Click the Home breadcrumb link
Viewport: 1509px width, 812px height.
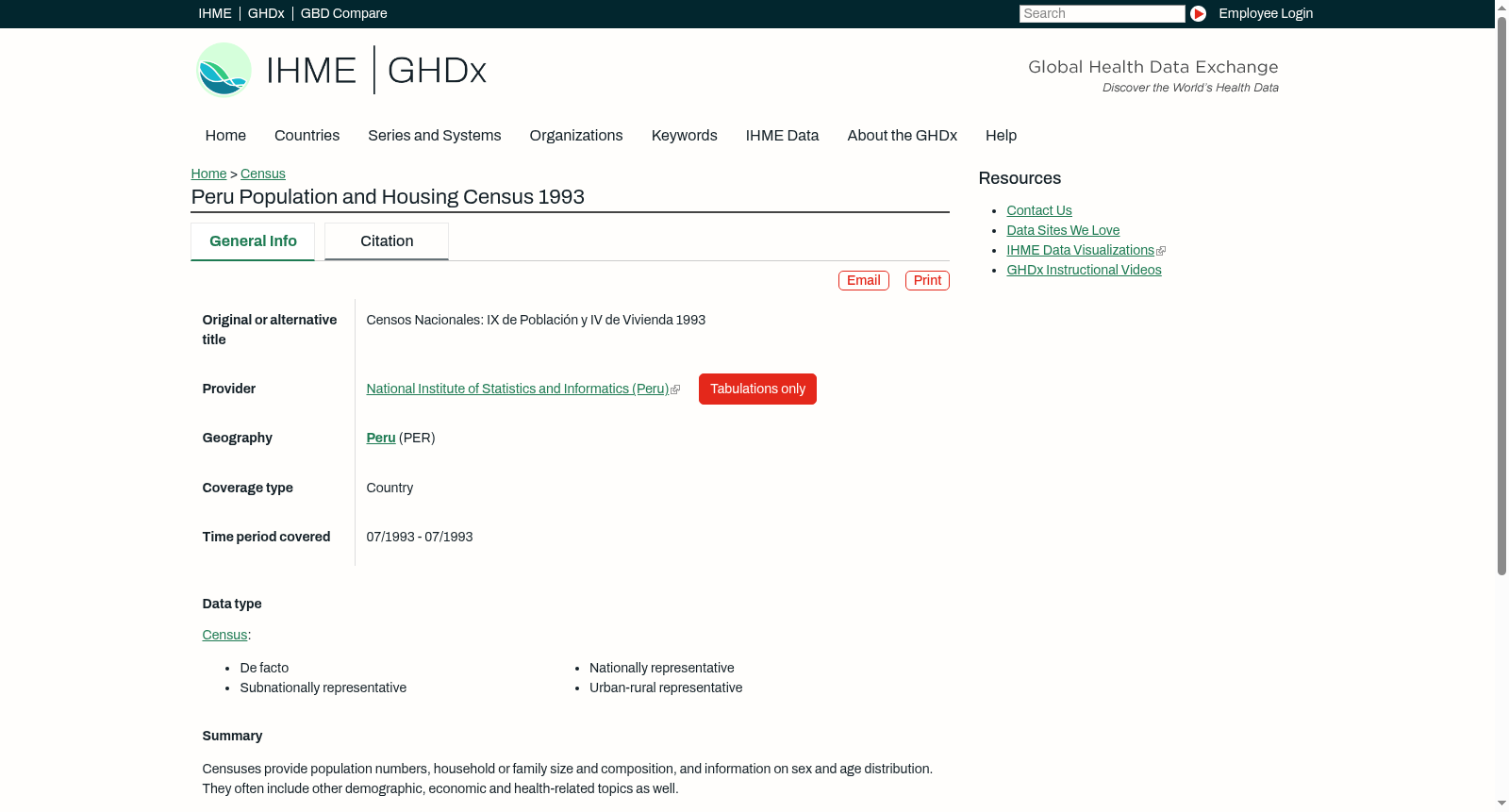click(x=208, y=174)
